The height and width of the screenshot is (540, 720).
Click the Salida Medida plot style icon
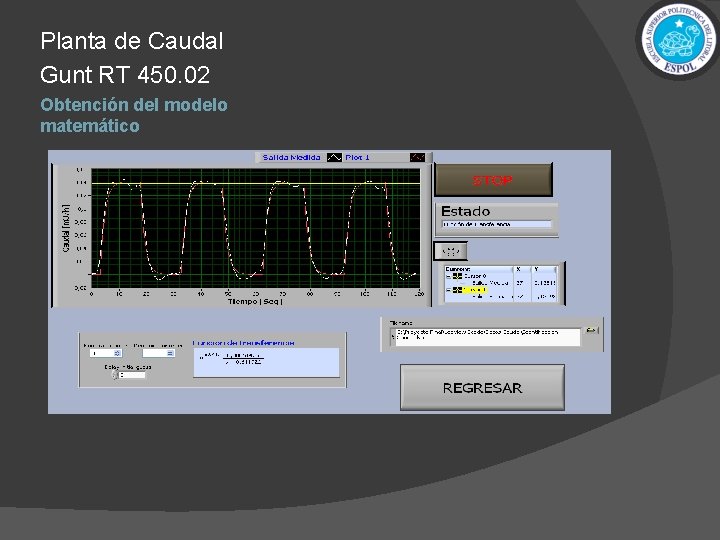(x=334, y=158)
